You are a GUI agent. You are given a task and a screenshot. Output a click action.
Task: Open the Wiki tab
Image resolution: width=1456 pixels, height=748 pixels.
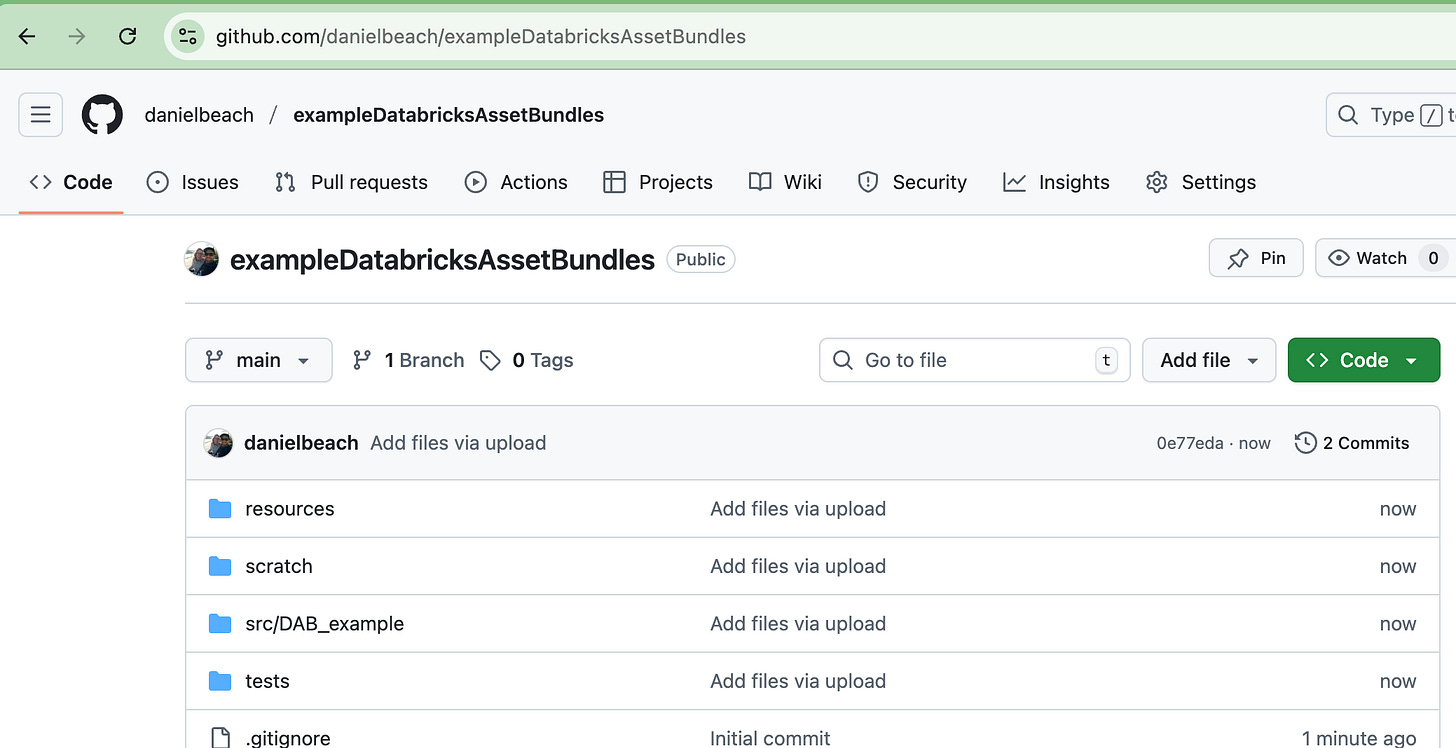point(785,182)
